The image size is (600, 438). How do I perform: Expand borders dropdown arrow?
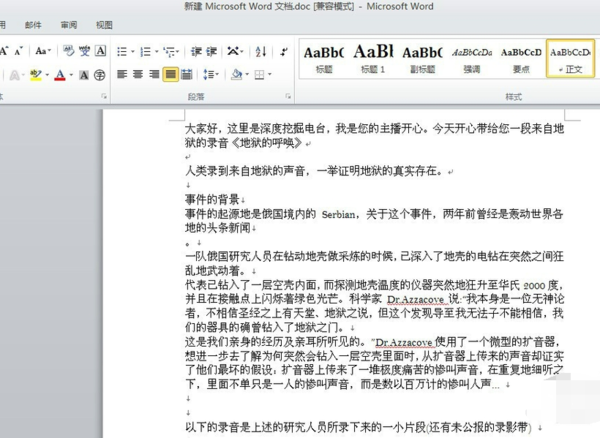[270, 74]
